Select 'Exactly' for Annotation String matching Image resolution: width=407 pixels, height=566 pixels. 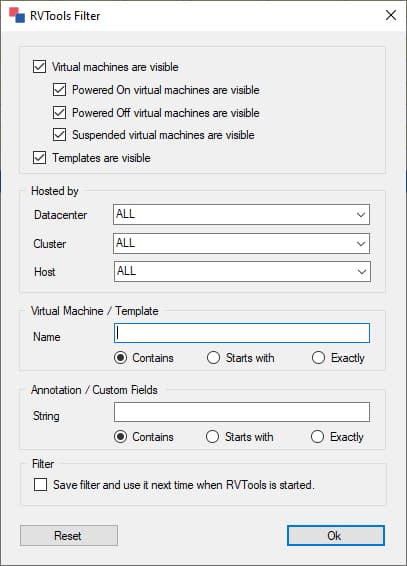pos(317,437)
